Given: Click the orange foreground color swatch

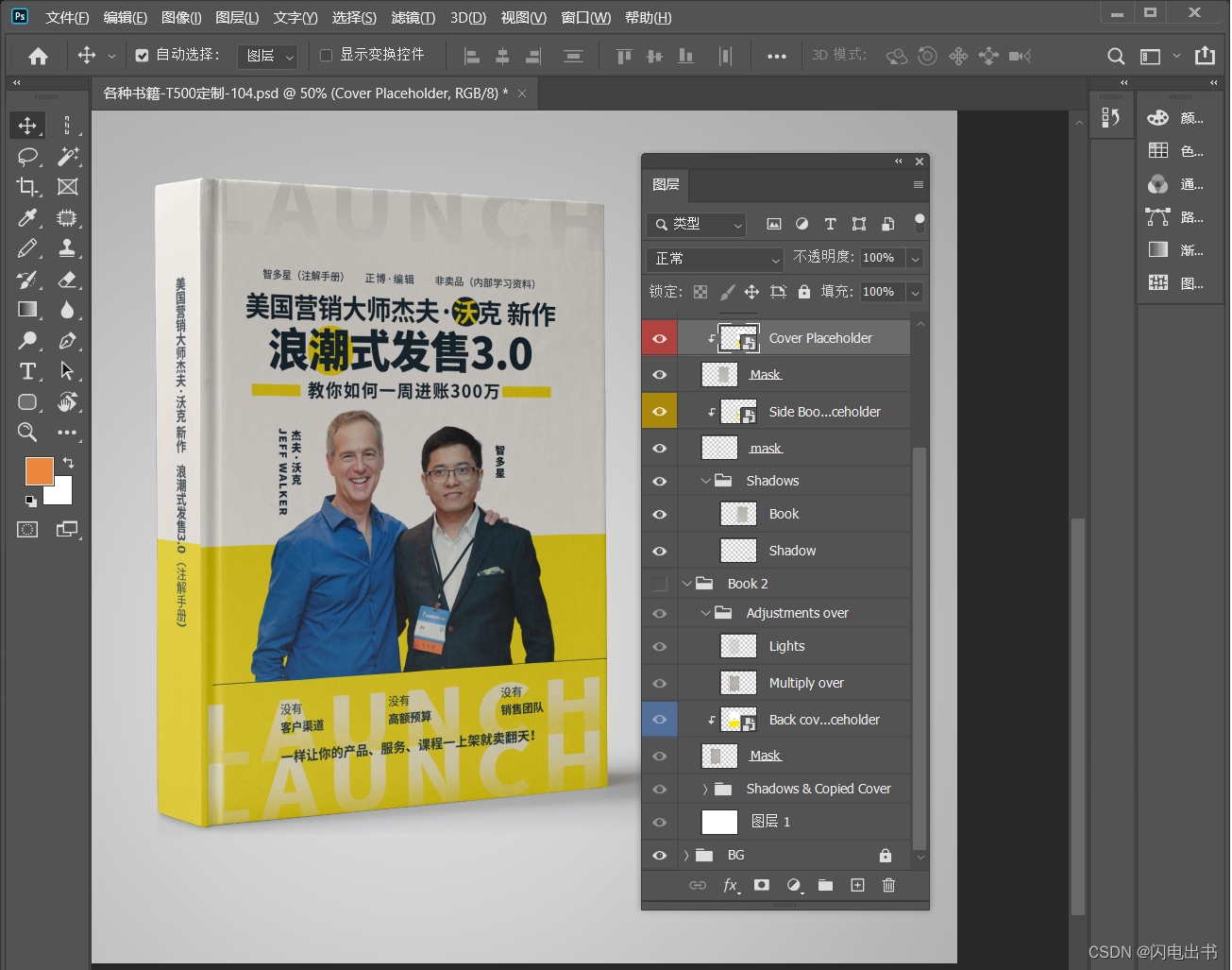Looking at the screenshot, I should 39,471.
